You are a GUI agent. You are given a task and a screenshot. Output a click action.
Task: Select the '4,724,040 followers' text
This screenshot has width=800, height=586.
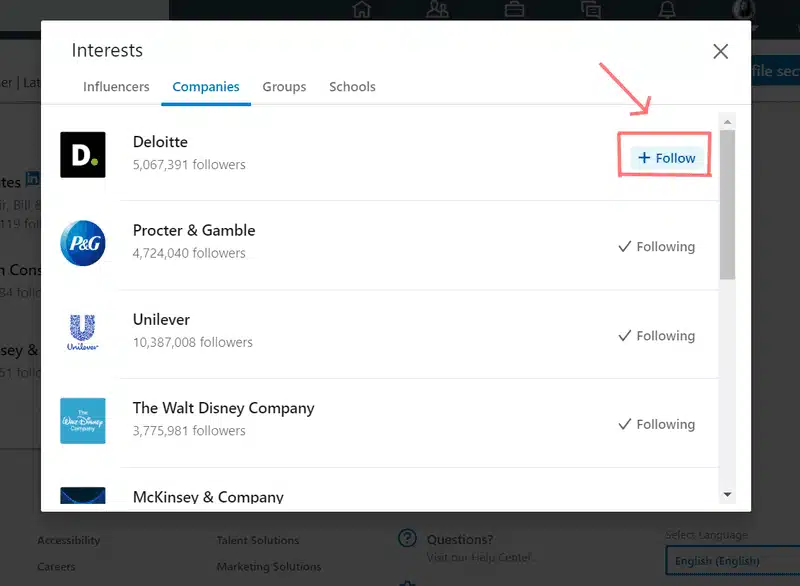(189, 253)
